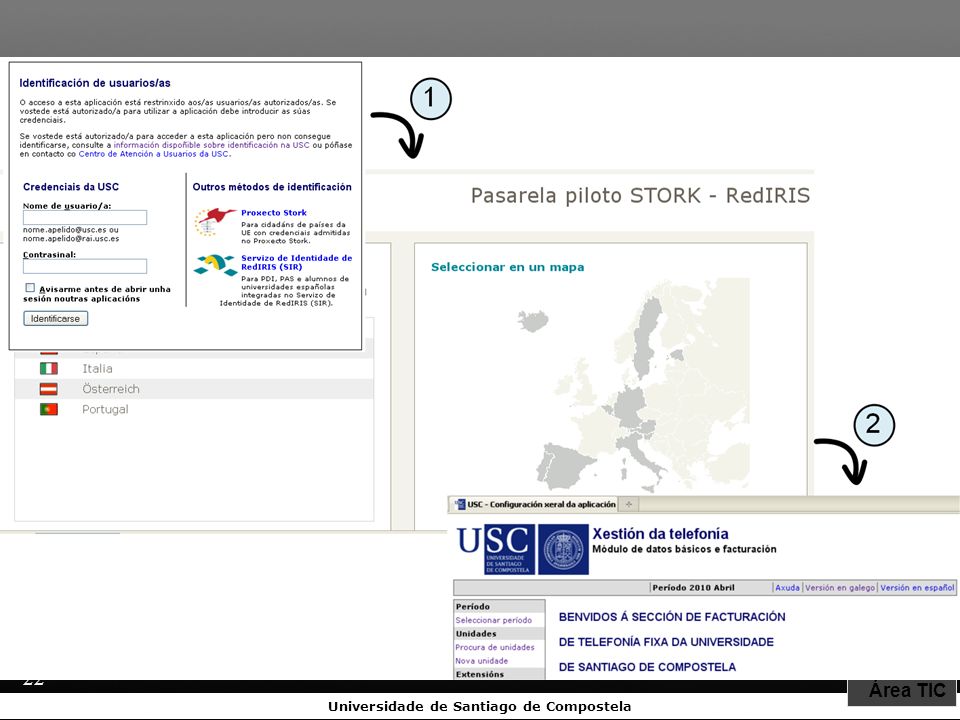Image resolution: width=960 pixels, height=720 pixels.
Task: Click the Italia flag icon
Action: click(x=49, y=369)
